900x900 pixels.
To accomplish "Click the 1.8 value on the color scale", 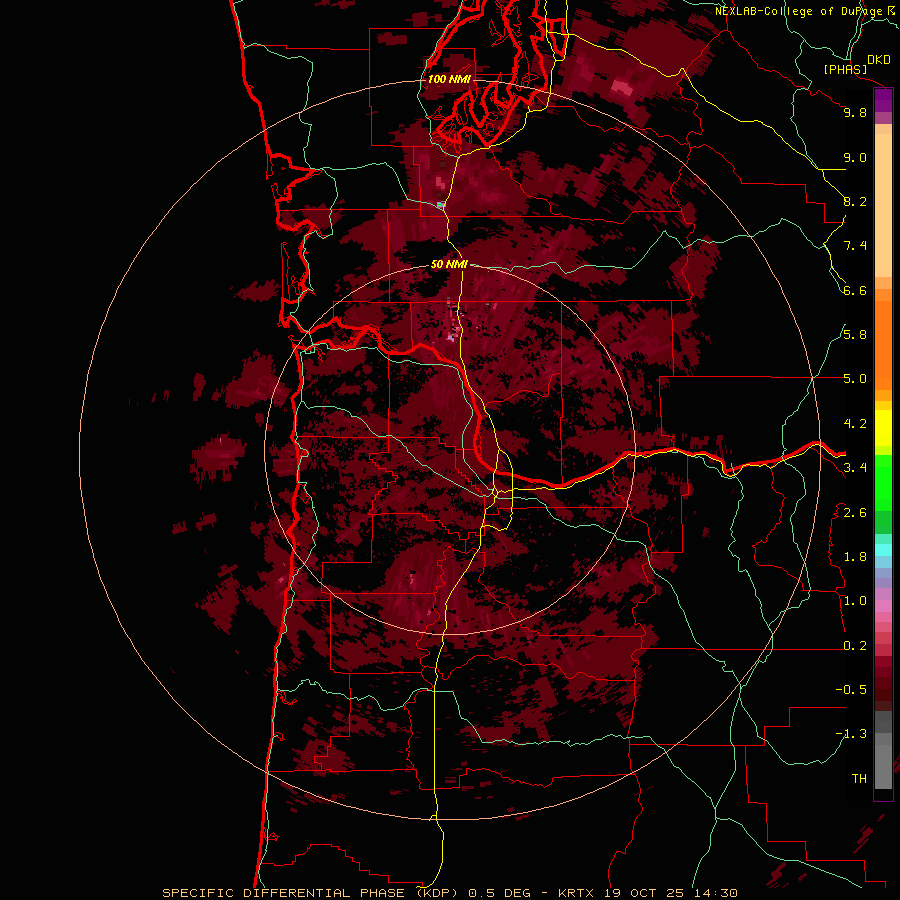I will (x=855, y=557).
